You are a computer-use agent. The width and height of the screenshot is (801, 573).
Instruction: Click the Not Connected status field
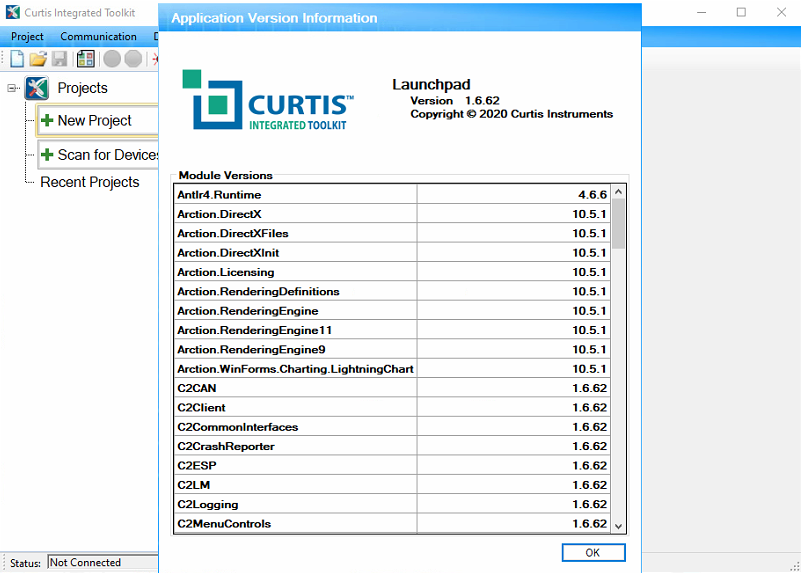pyautogui.click(x=103, y=562)
